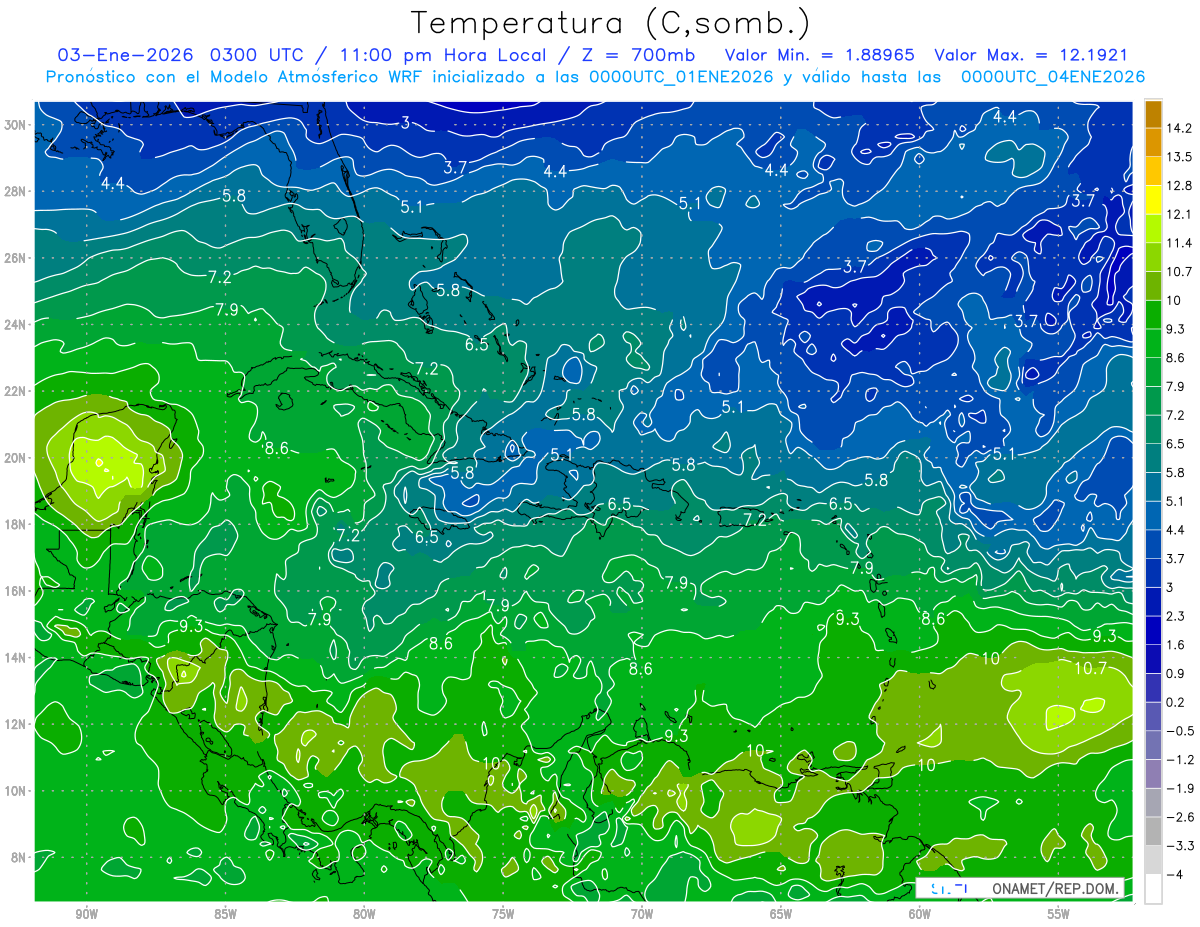Click the '10N' latitude axis label
The width and height of the screenshot is (1200, 927).
tap(15, 790)
